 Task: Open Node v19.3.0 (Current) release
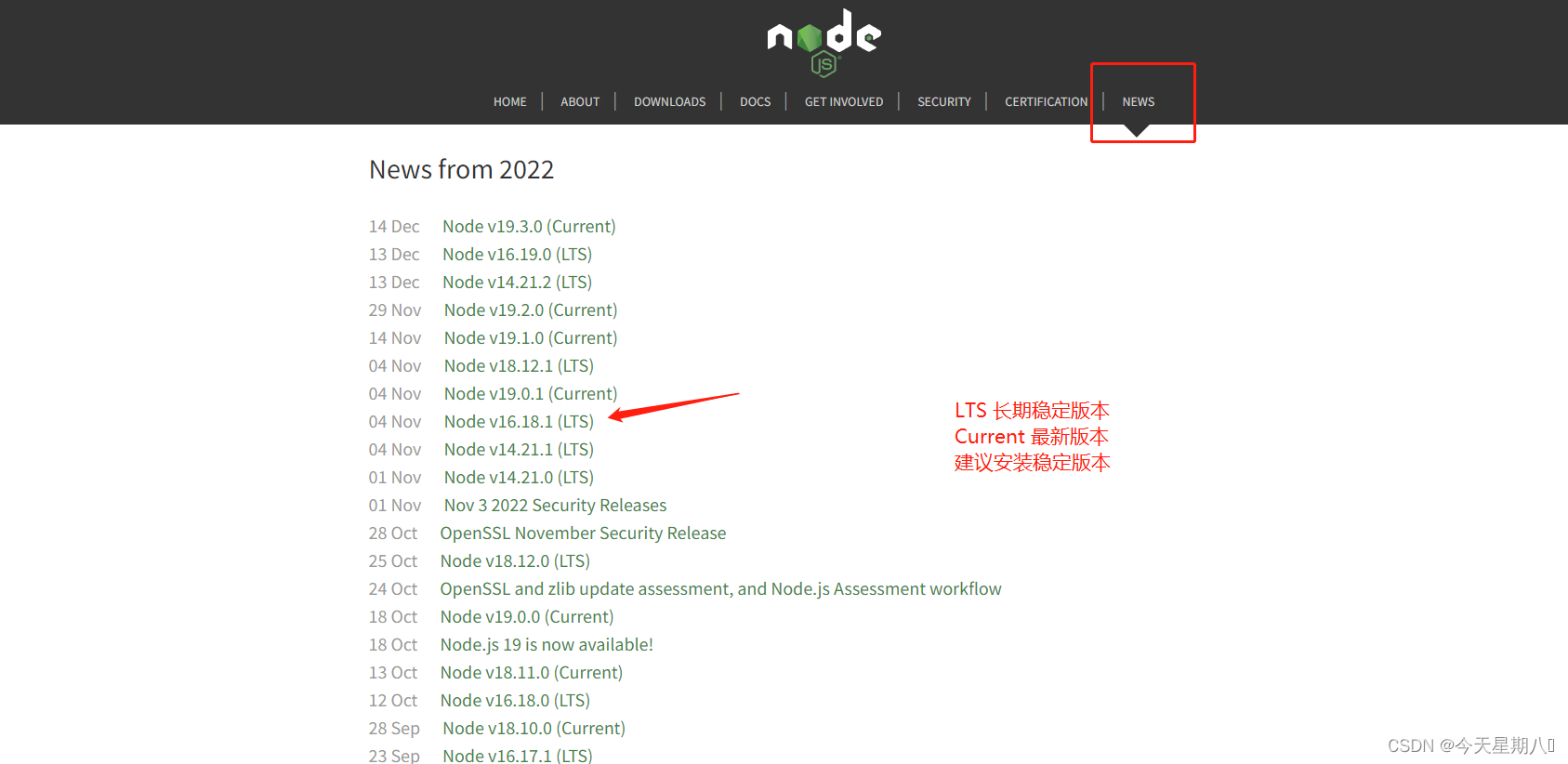(529, 227)
